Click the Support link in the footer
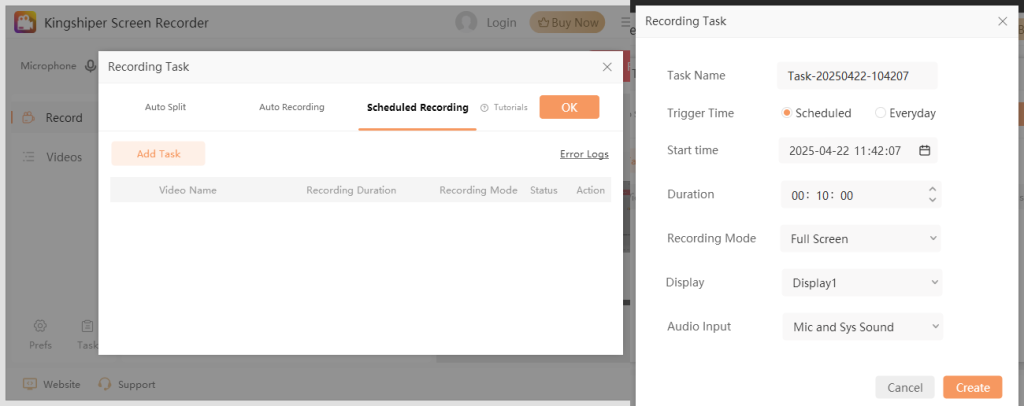 click(x=136, y=384)
